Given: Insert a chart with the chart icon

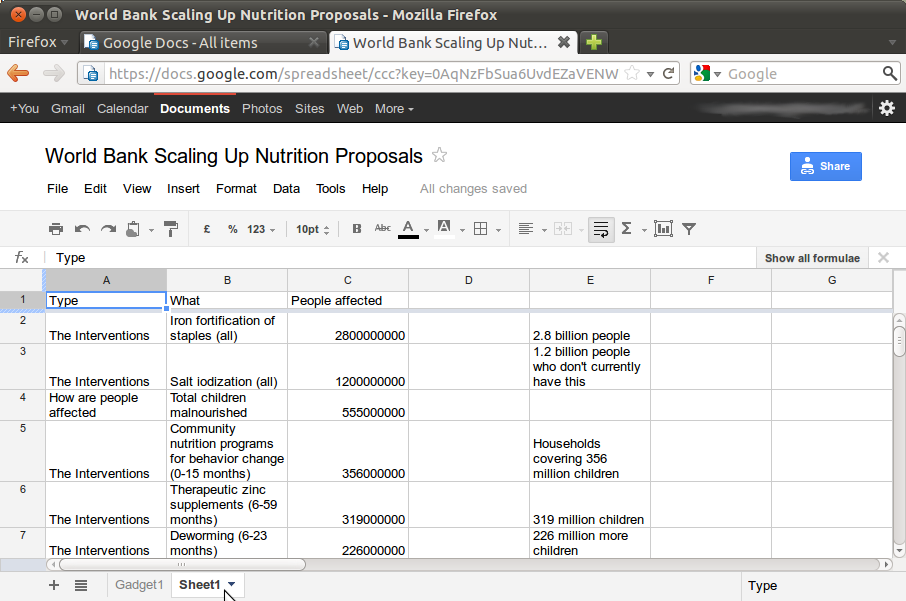Looking at the screenshot, I should tap(663, 229).
